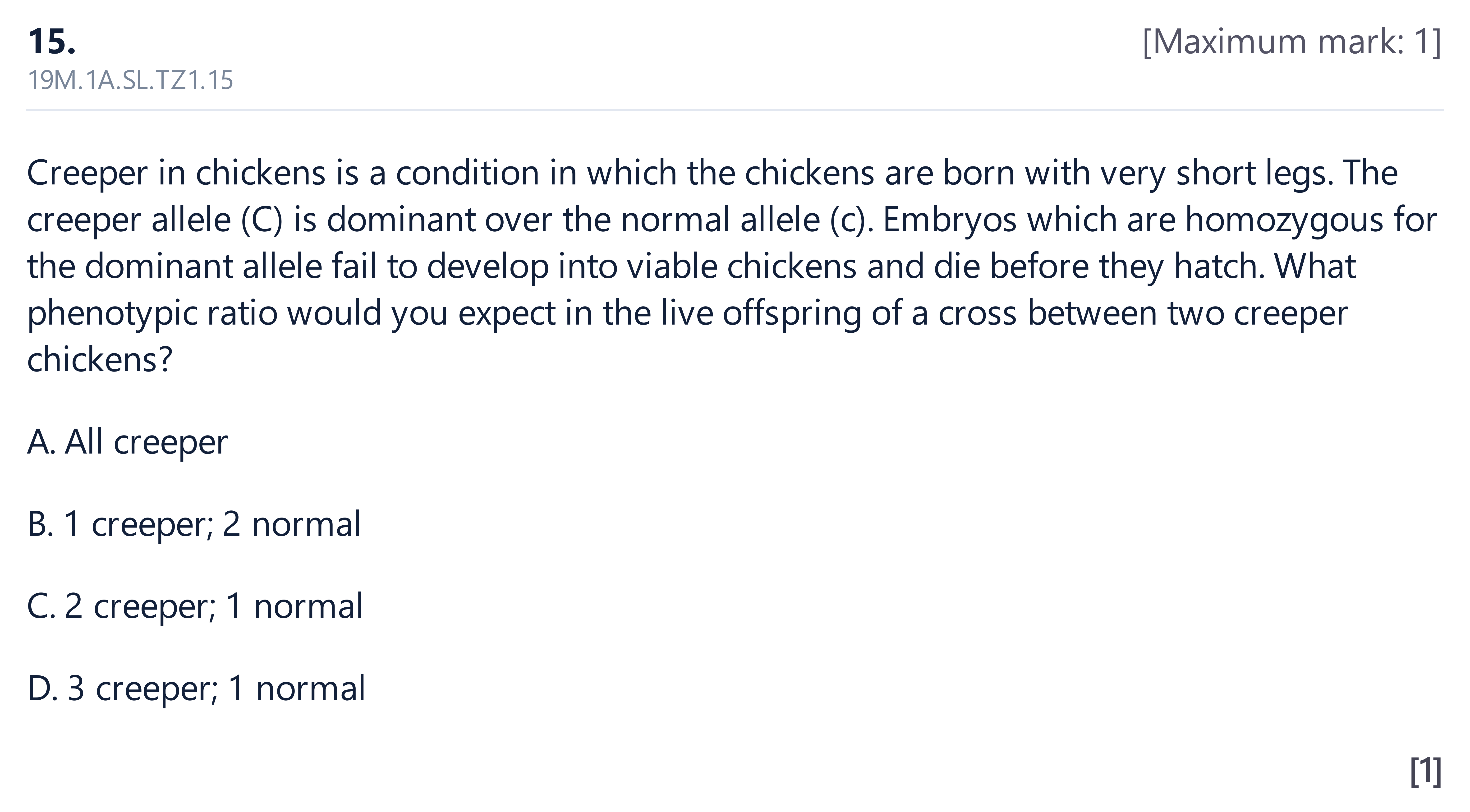Click the word Embryos in the question

(x=950, y=220)
